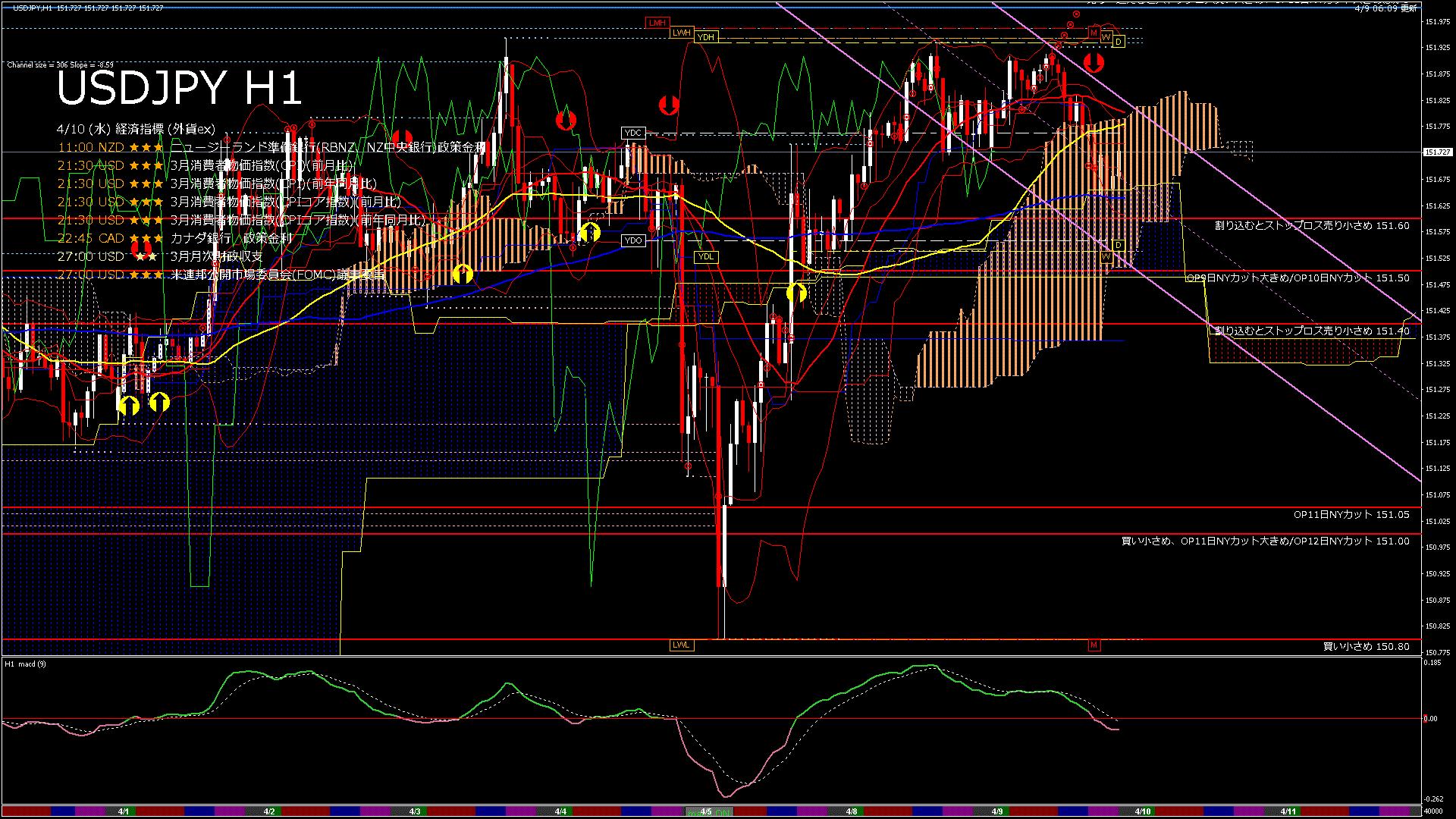Click the '4/10 (水) 経済指標 (外貨ex)' heading
The image size is (1456, 819).
pos(136,129)
